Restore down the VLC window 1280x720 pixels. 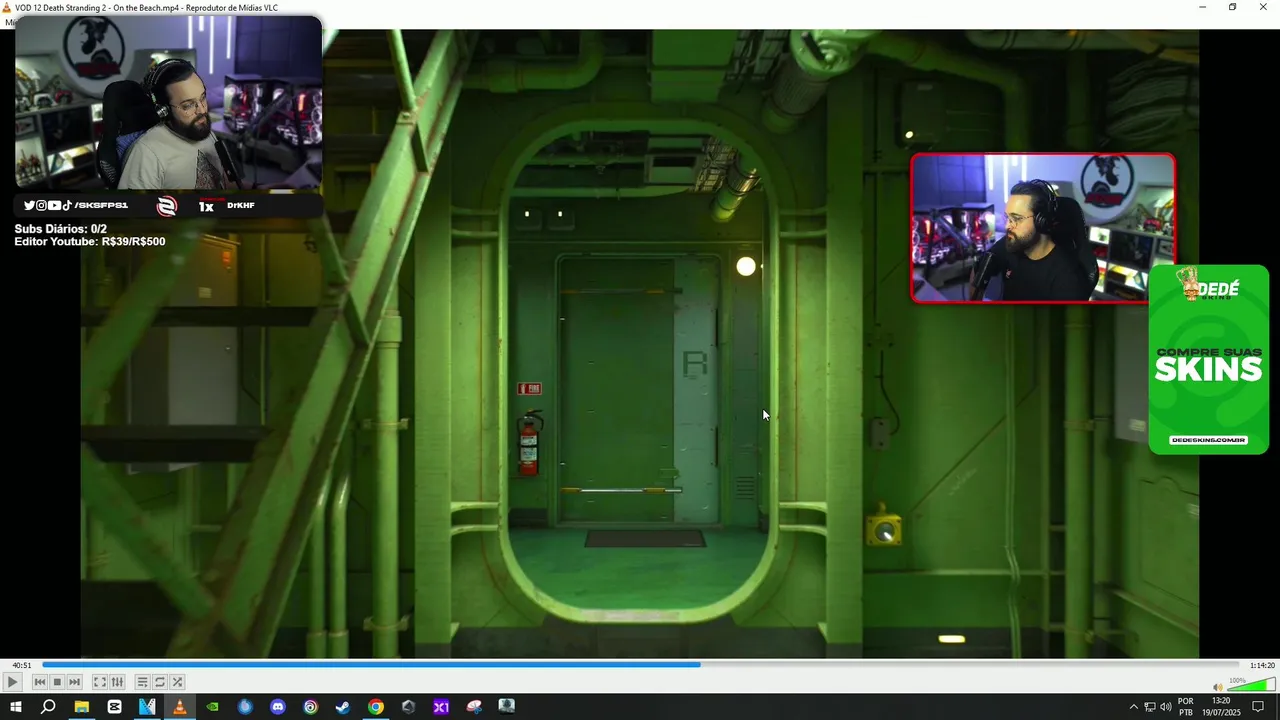pyautogui.click(x=1232, y=7)
